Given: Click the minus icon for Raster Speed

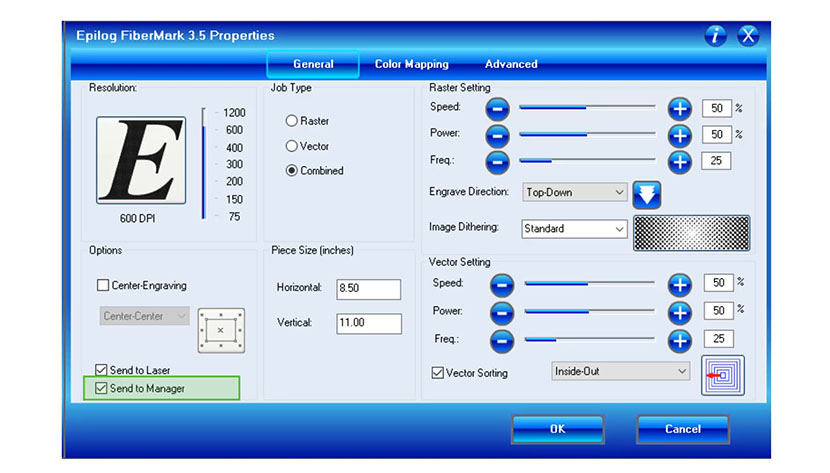Looking at the screenshot, I should coord(499,108).
